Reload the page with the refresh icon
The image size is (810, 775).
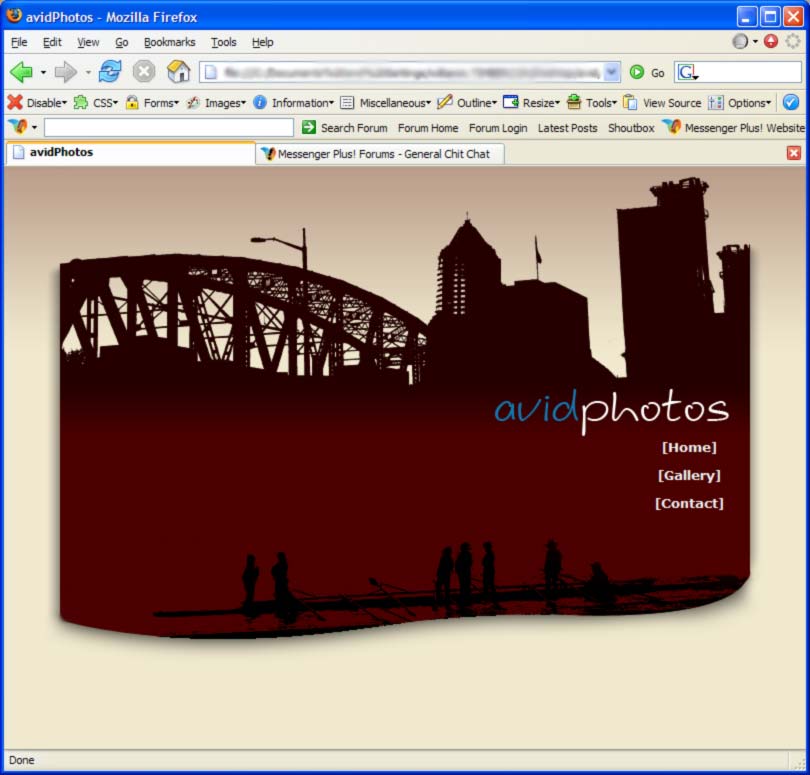coord(110,72)
